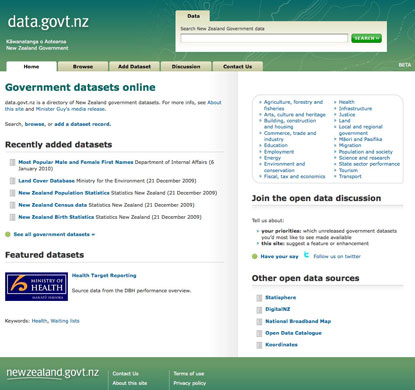Click the document icon beside New Zealand Census data
415x390 pixels.
[x=12, y=205]
